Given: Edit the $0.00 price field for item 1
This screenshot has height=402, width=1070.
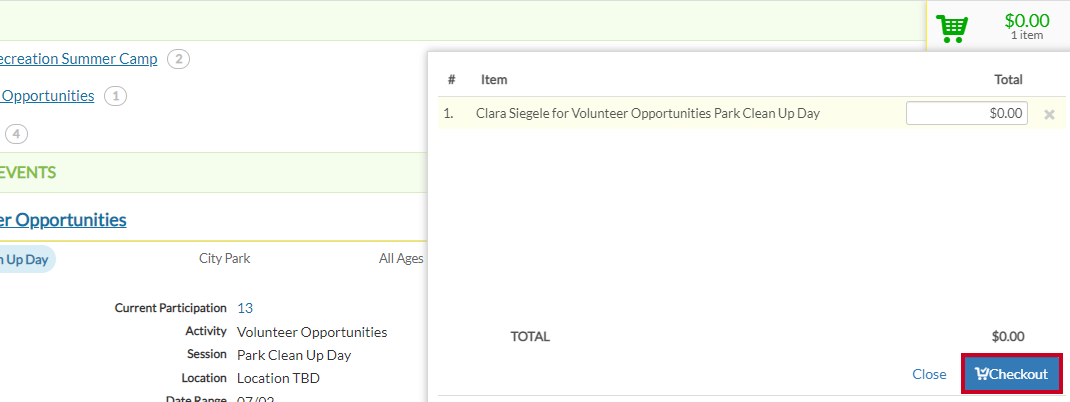Looking at the screenshot, I should (x=967, y=113).
